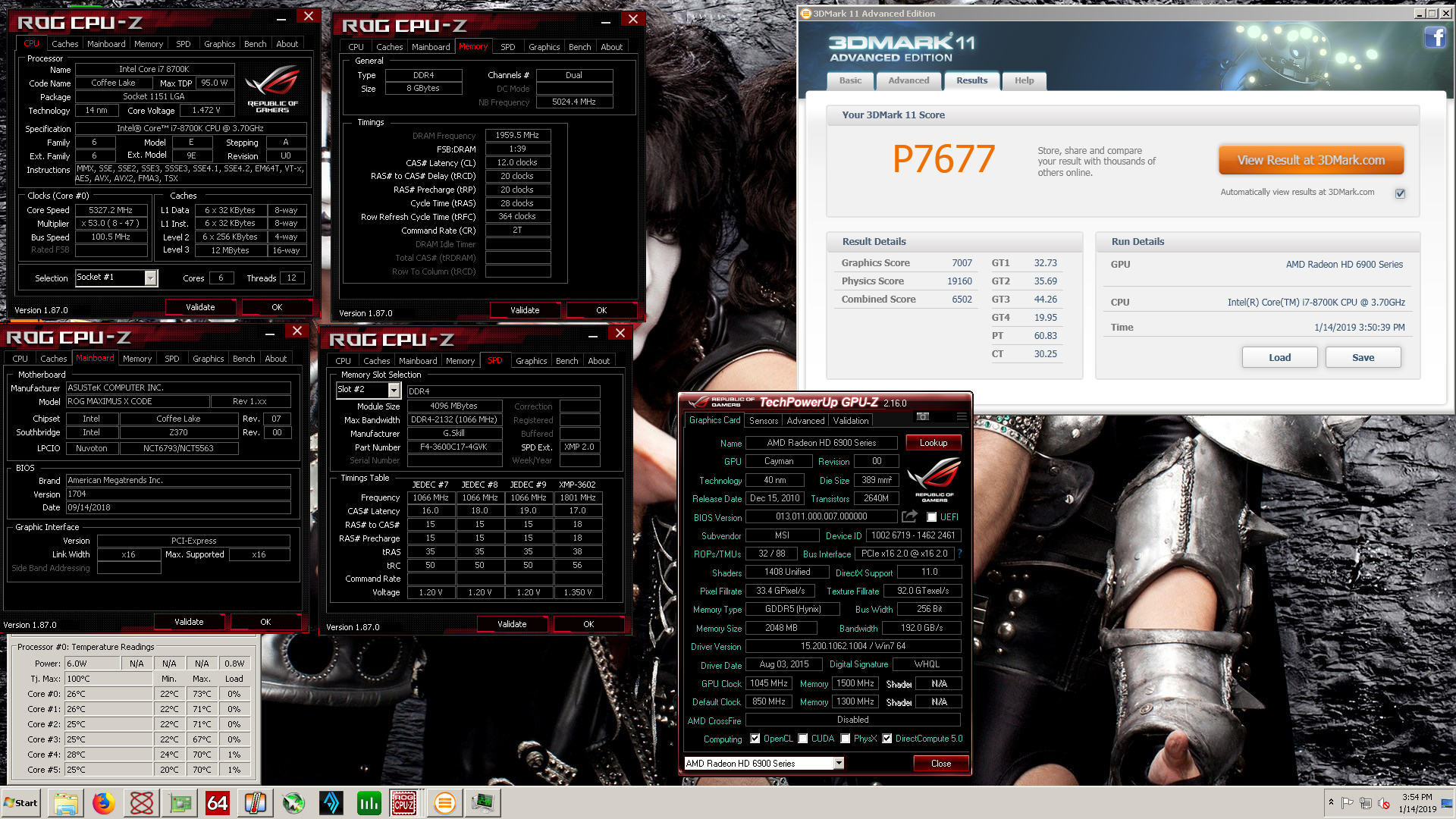The height and width of the screenshot is (819, 1456).
Task: Click the Save button in Run Details
Action: pyautogui.click(x=1363, y=358)
